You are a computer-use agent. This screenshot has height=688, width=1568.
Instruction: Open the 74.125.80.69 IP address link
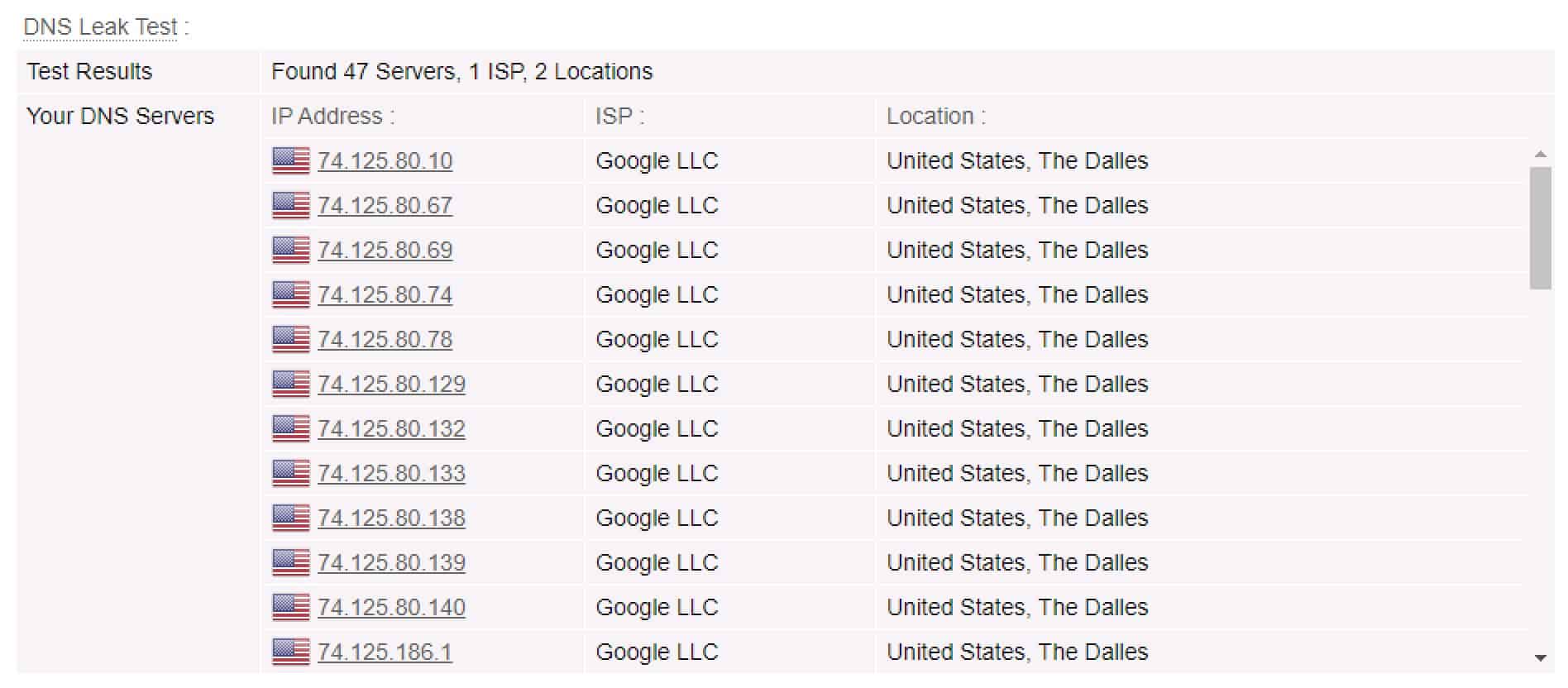pyautogui.click(x=385, y=250)
